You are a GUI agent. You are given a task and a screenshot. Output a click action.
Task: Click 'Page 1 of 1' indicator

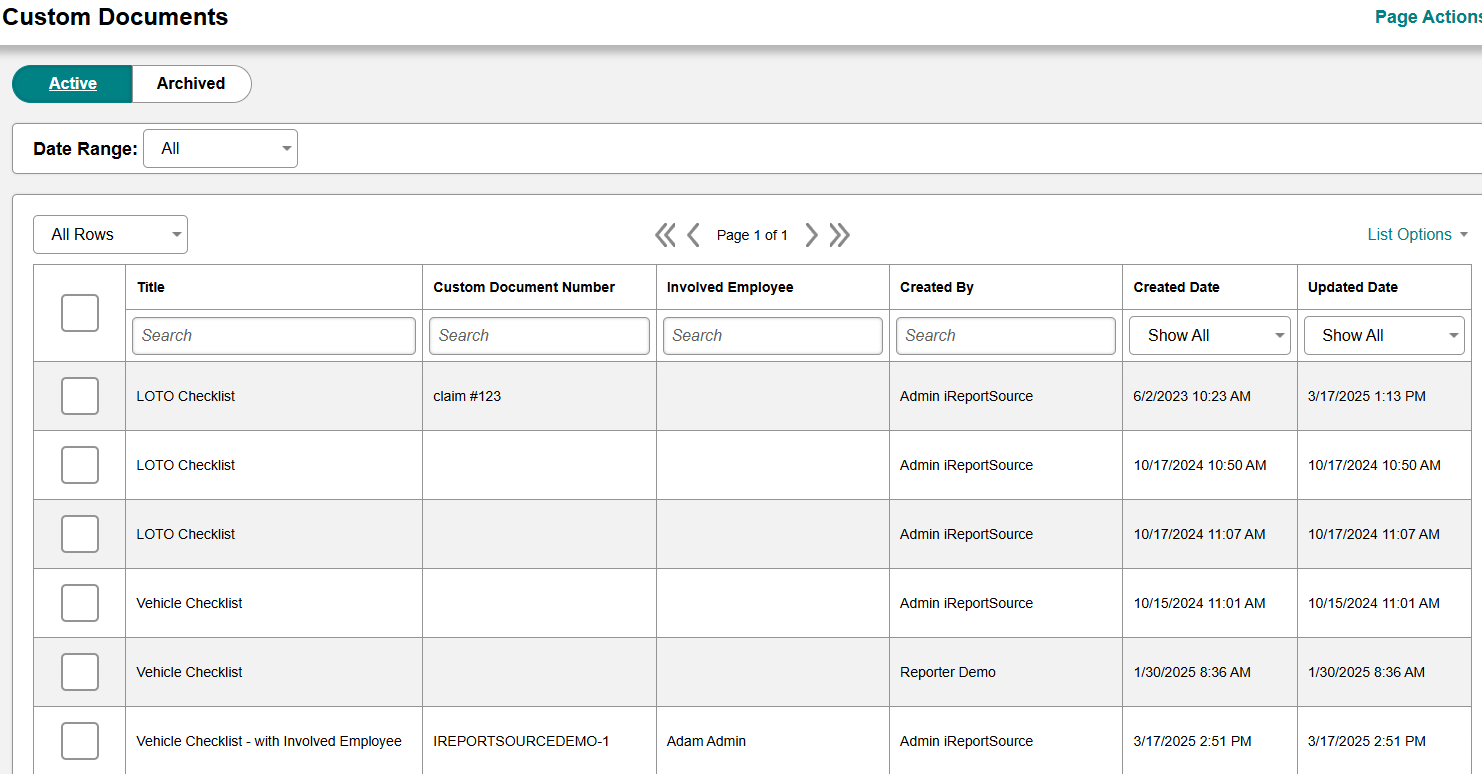(752, 235)
